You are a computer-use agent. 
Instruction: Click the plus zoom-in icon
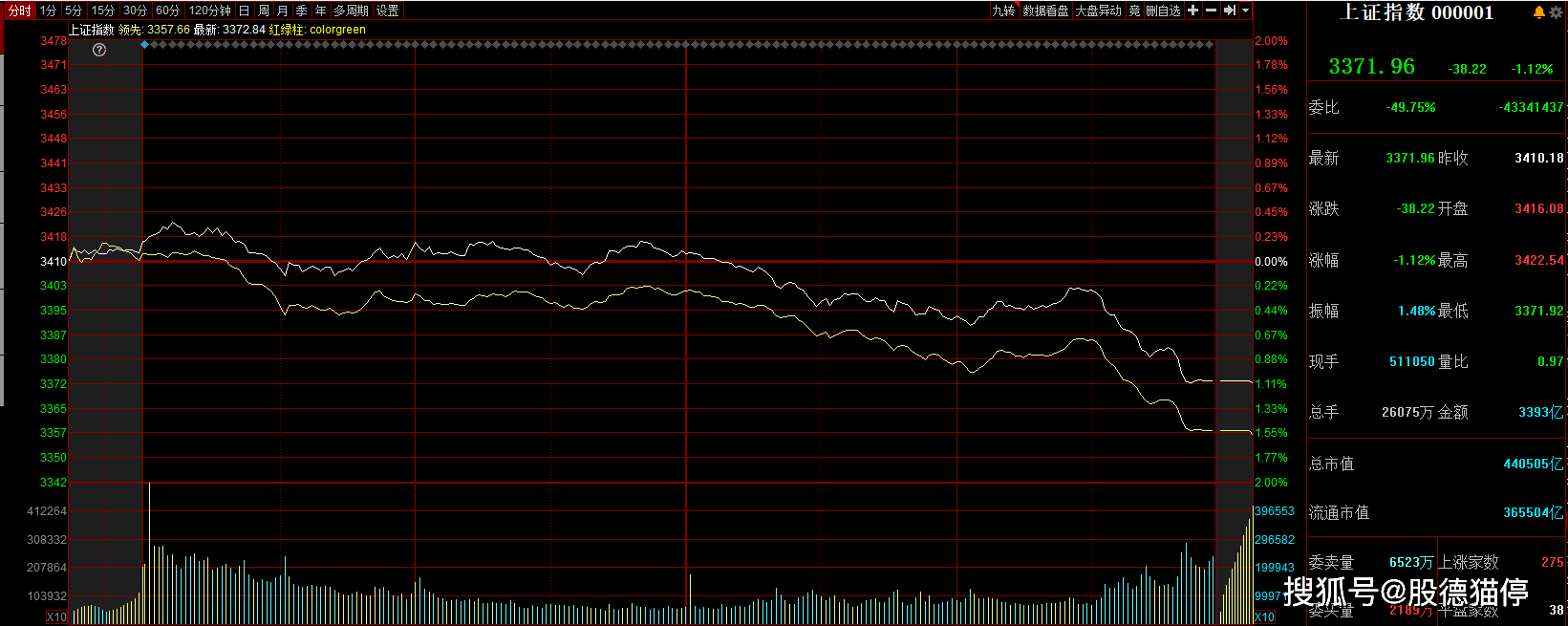pos(1192,11)
